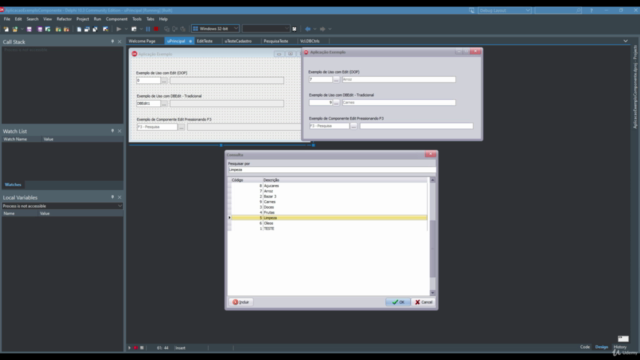Click the green Run arrow icon

click(x=119, y=29)
